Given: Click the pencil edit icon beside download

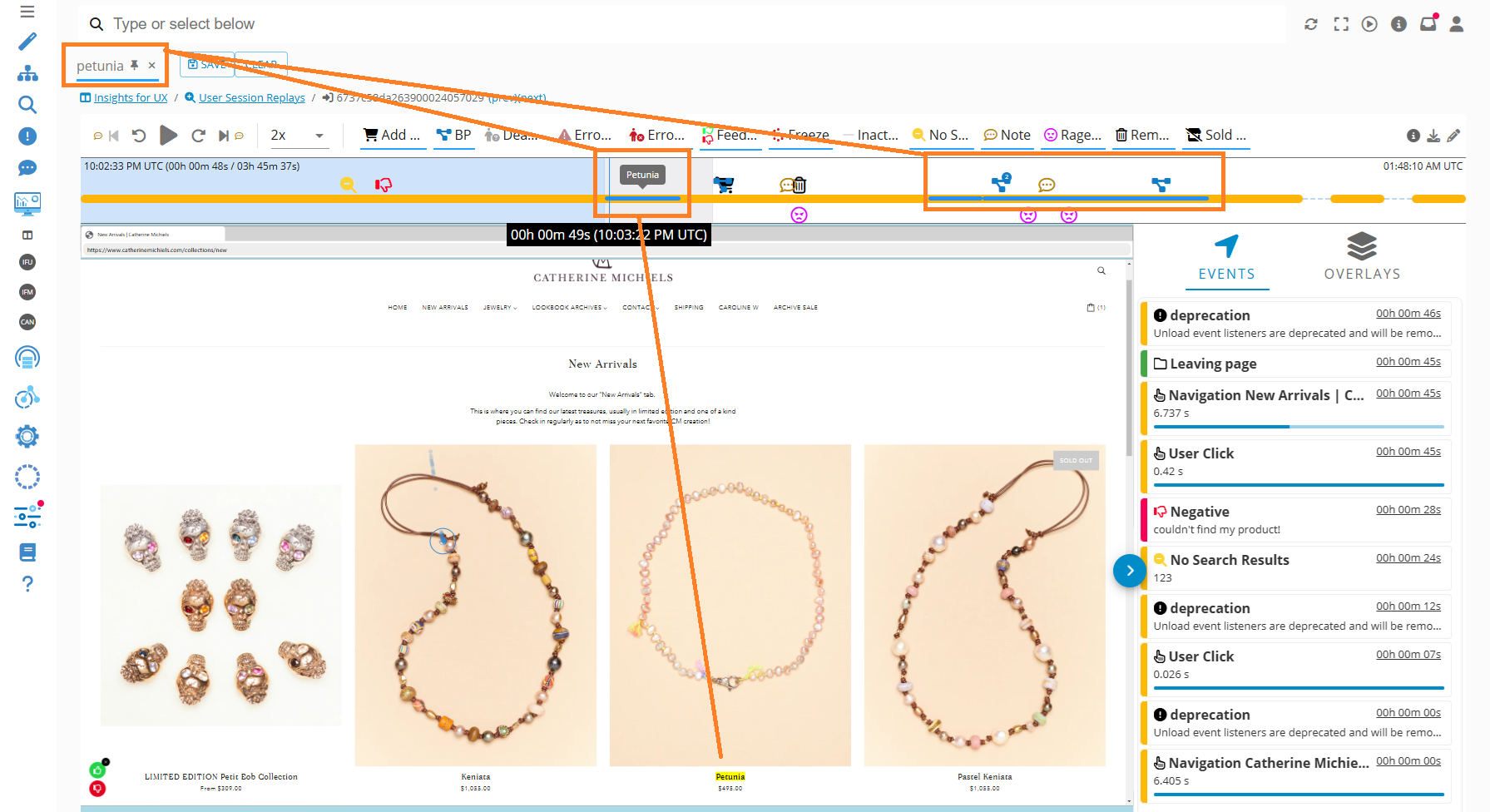Looking at the screenshot, I should click(x=1453, y=136).
